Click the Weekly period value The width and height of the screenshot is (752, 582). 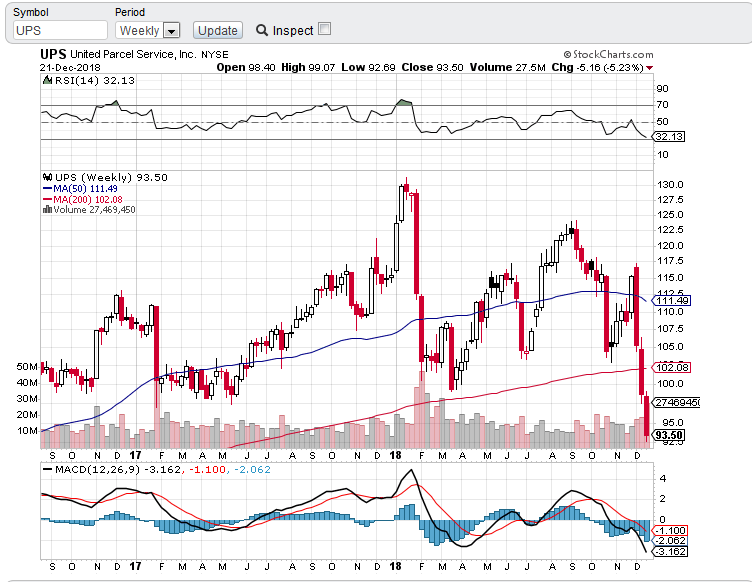139,31
